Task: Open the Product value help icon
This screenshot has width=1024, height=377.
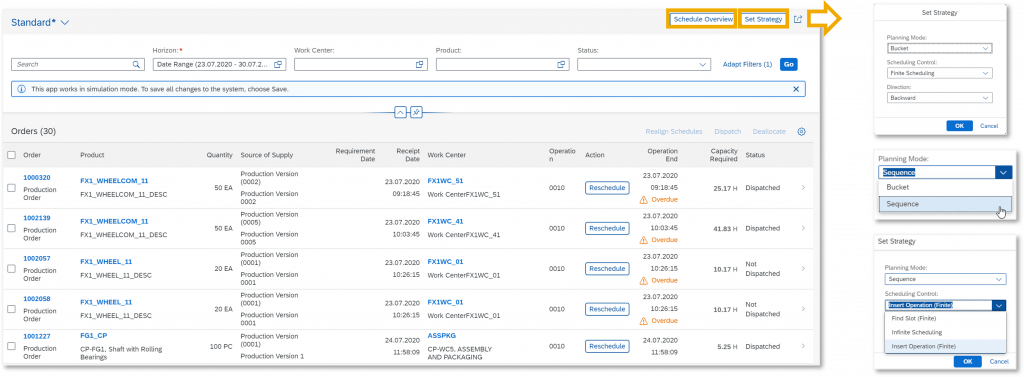Action: 561,65
